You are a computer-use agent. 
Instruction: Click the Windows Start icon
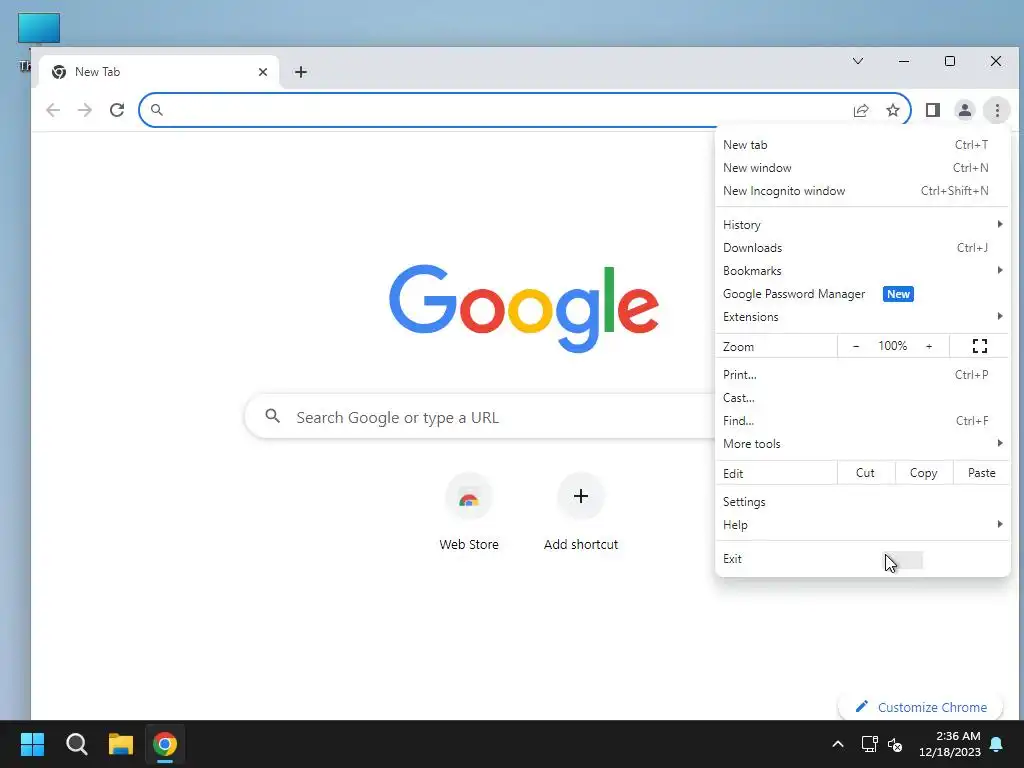[x=33, y=744]
